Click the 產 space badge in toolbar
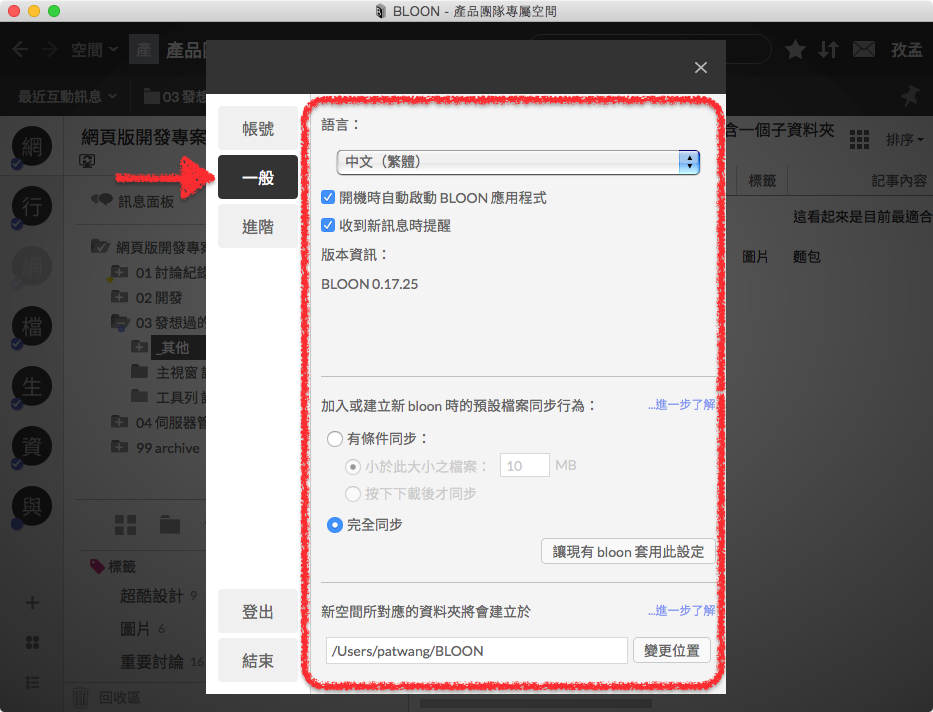 pyautogui.click(x=144, y=49)
